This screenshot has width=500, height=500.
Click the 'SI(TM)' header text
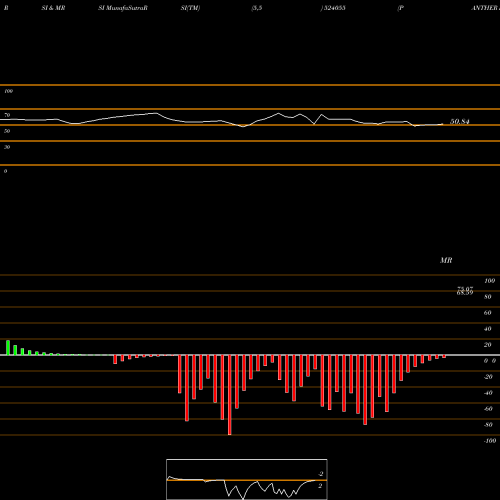point(190,8)
